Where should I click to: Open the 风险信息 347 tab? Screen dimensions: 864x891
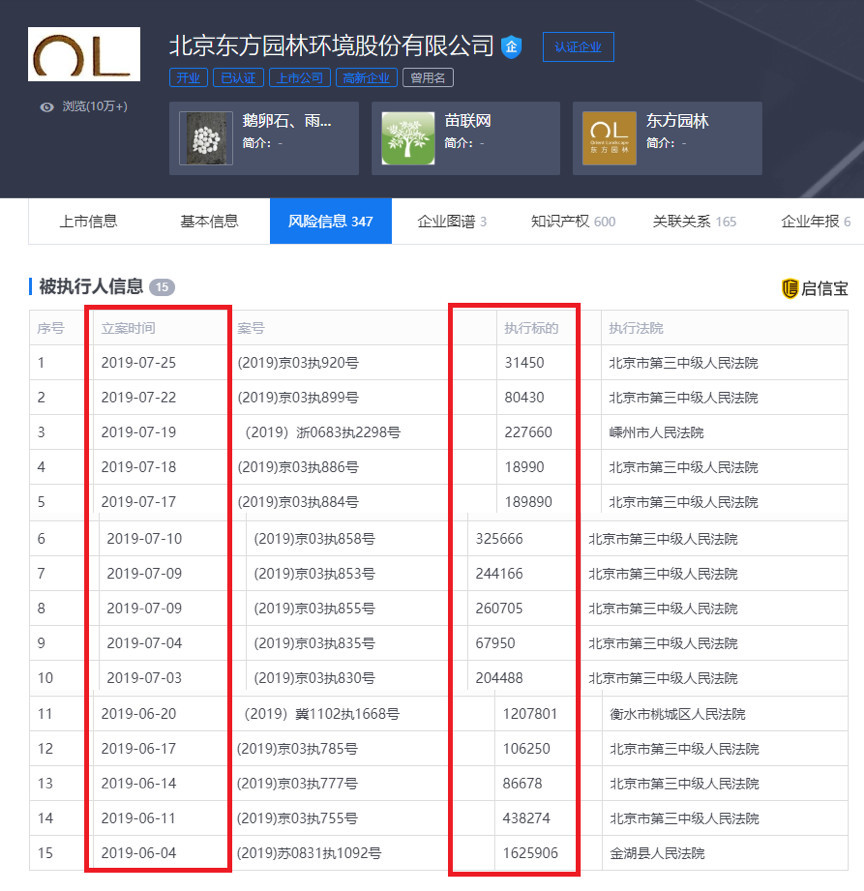tap(331, 221)
